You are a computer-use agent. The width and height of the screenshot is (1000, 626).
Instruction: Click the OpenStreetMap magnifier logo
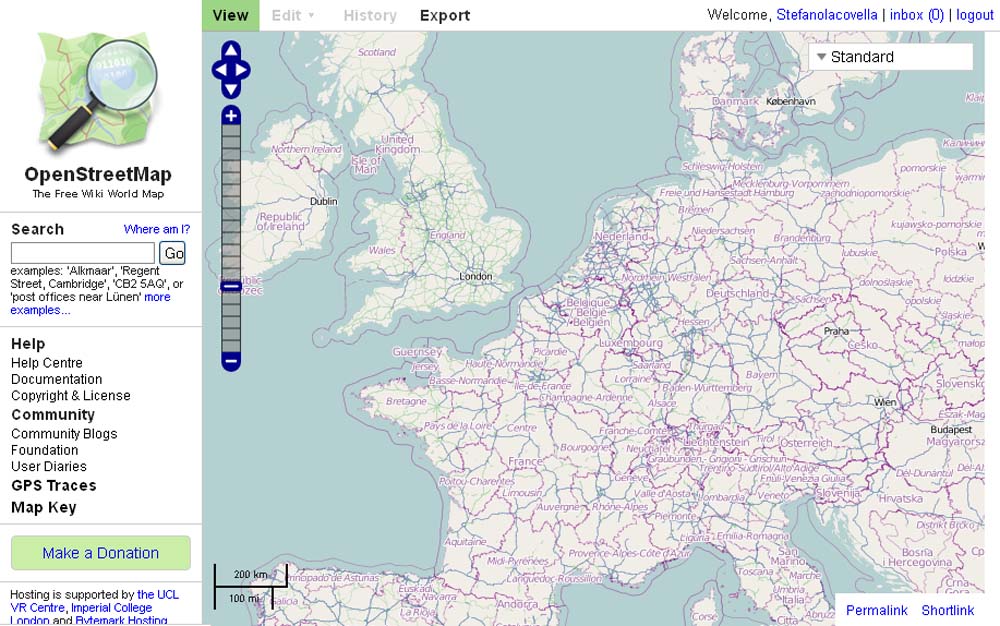(x=98, y=92)
